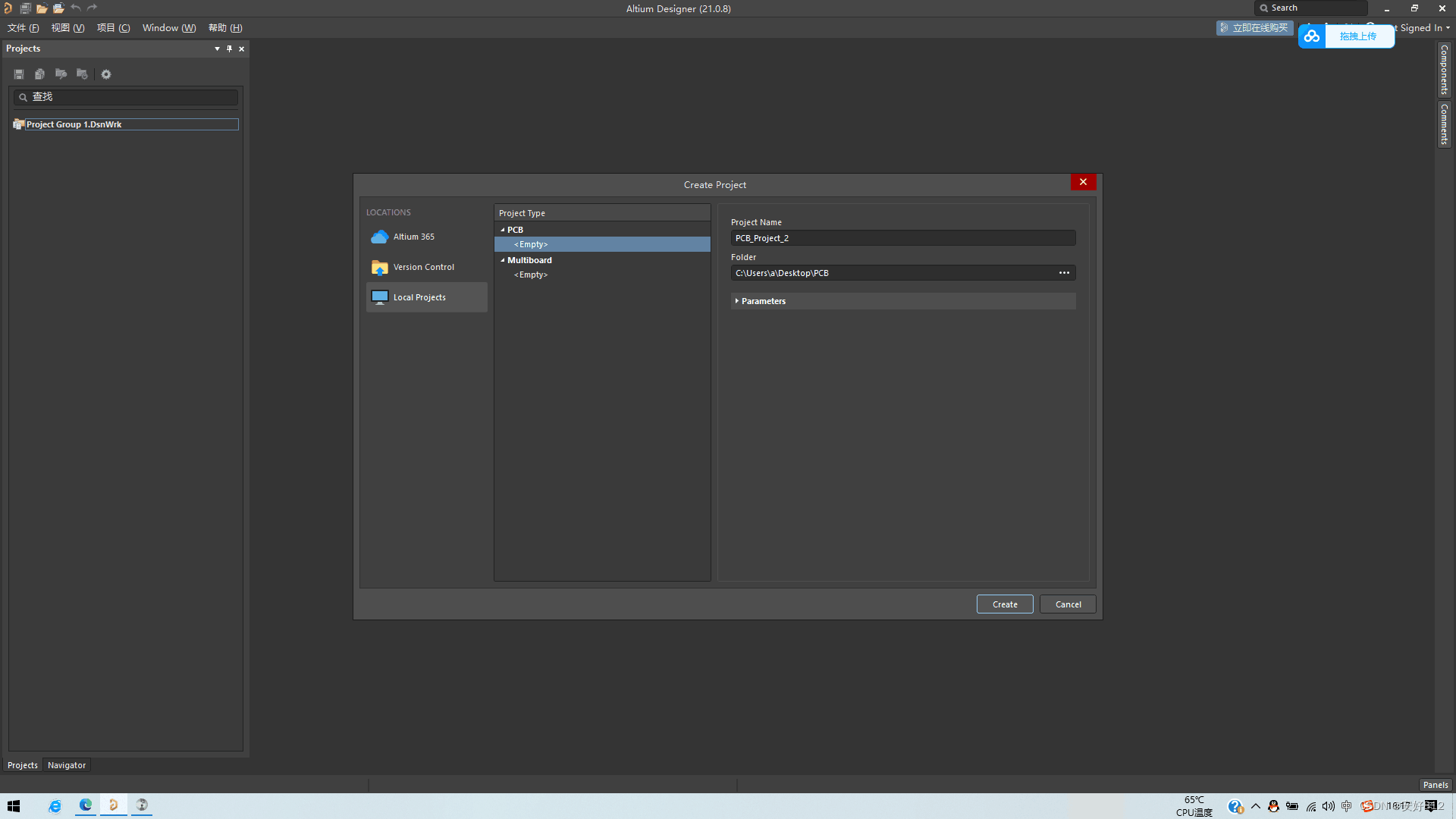Screen dimensions: 1456x819
Task: Collapse the Multiboard project type node
Action: tap(502, 260)
